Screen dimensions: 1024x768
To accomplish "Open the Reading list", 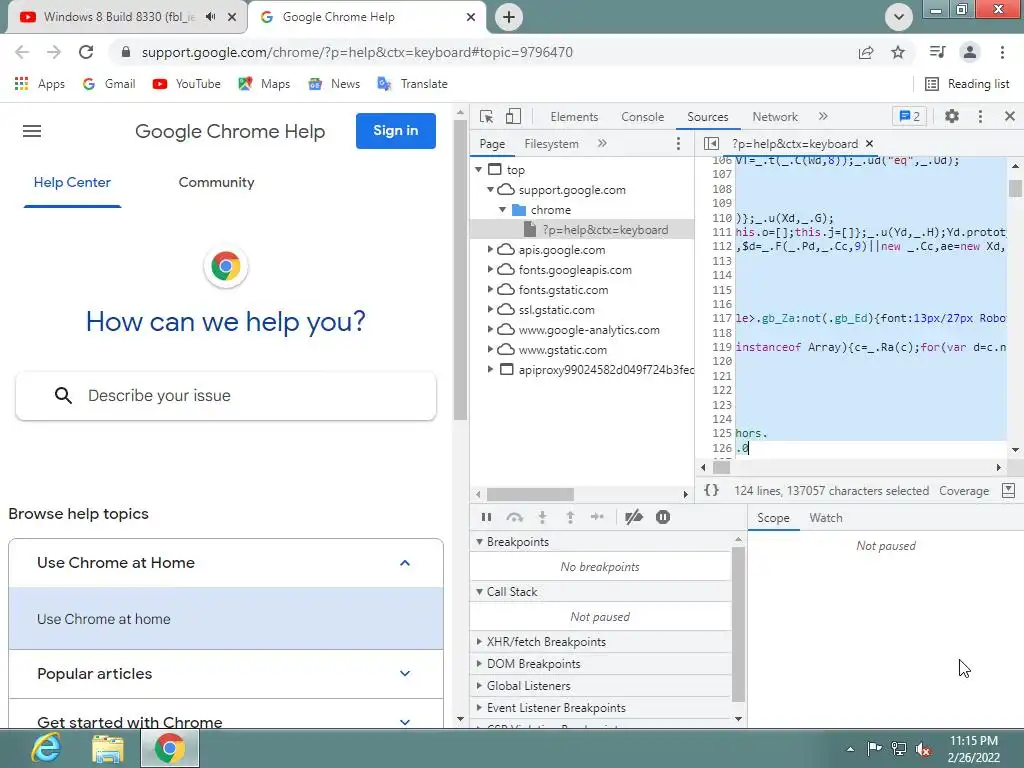I will [967, 84].
